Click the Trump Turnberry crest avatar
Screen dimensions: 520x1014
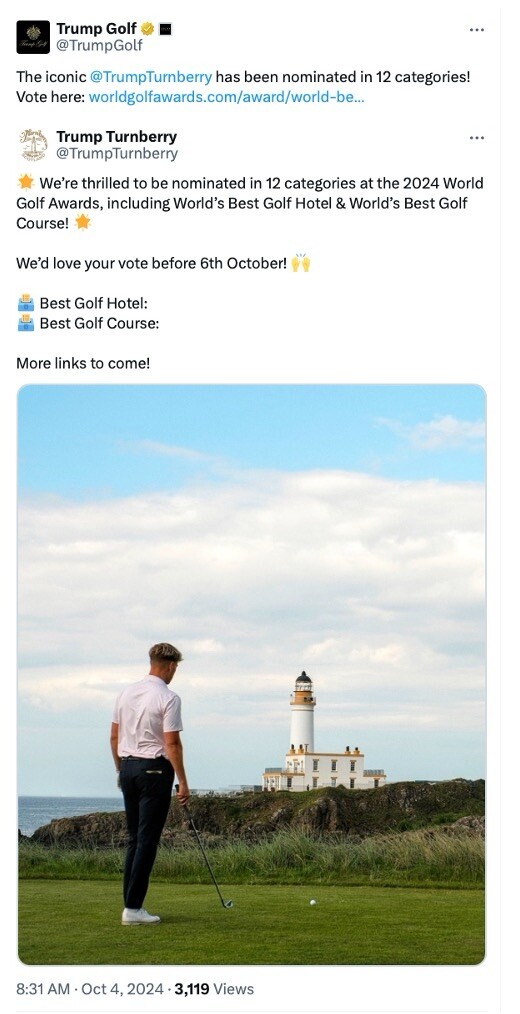click(33, 145)
